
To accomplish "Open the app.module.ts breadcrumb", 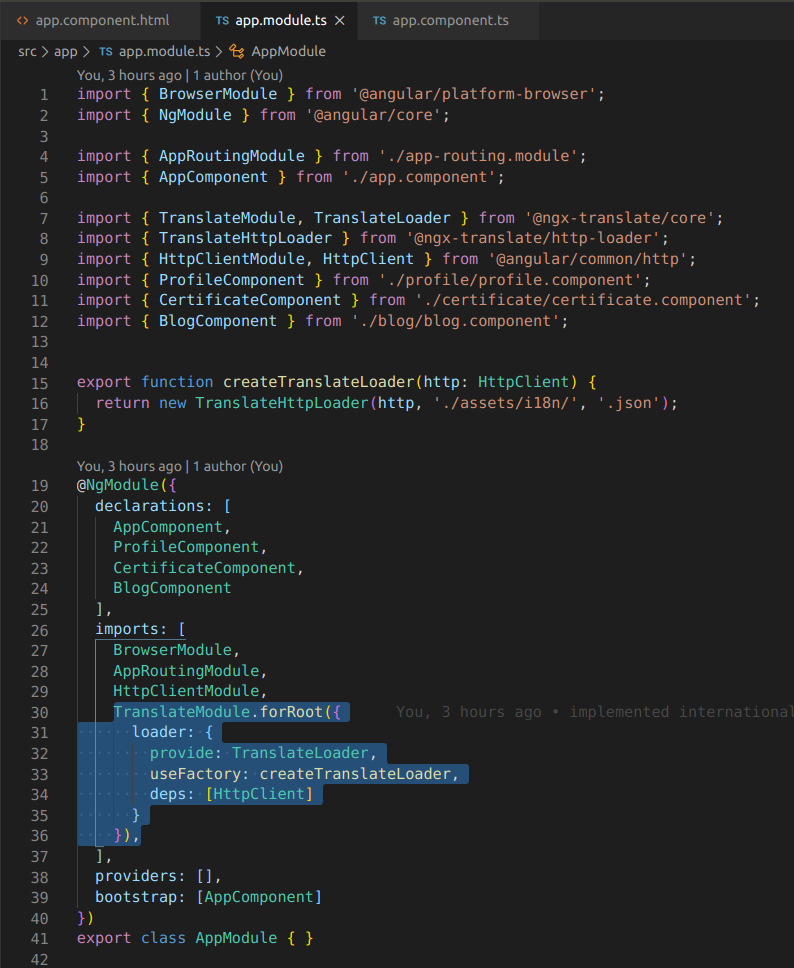I will (164, 51).
